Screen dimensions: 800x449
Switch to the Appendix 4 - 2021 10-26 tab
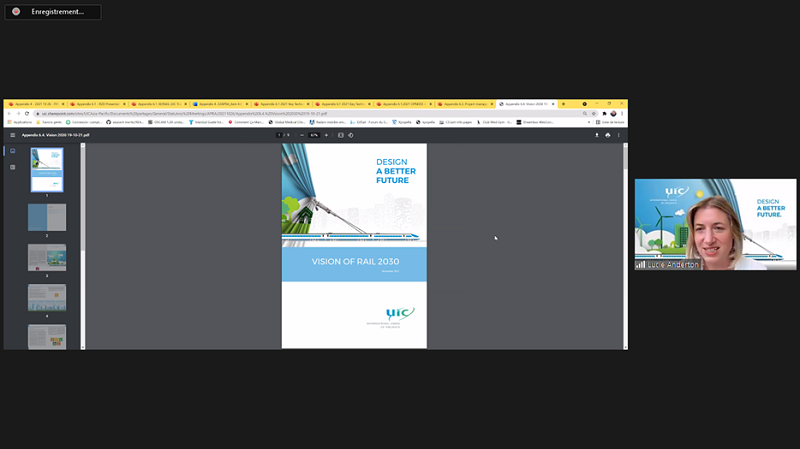(36, 104)
